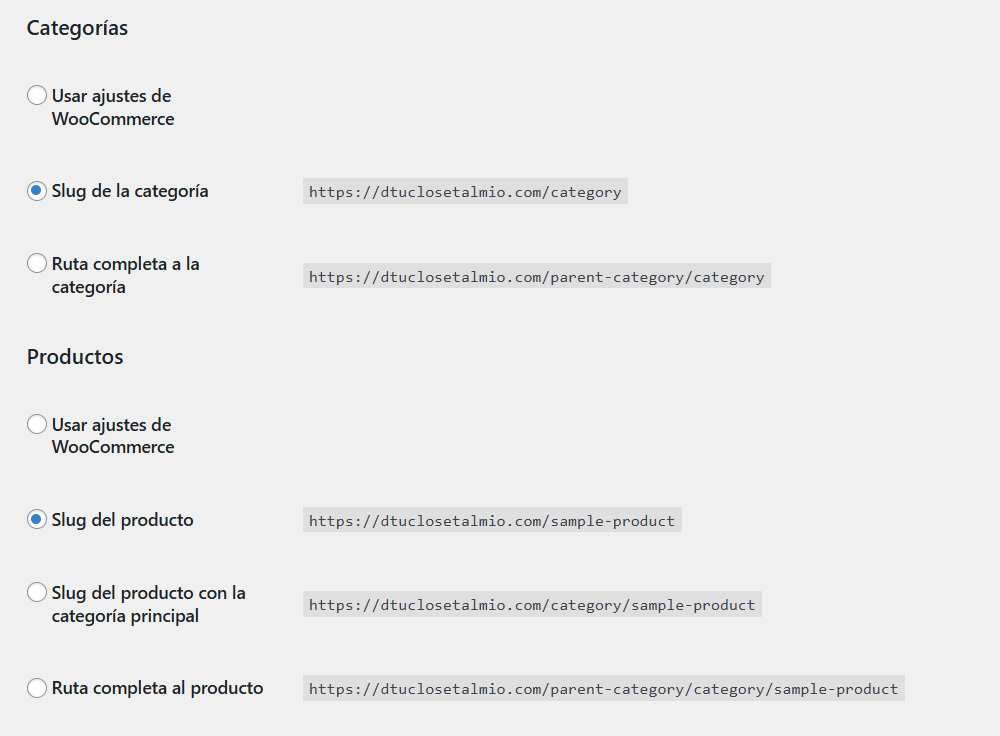1000x736 pixels.
Task: Click the "Productos" section heading
Action: [75, 357]
